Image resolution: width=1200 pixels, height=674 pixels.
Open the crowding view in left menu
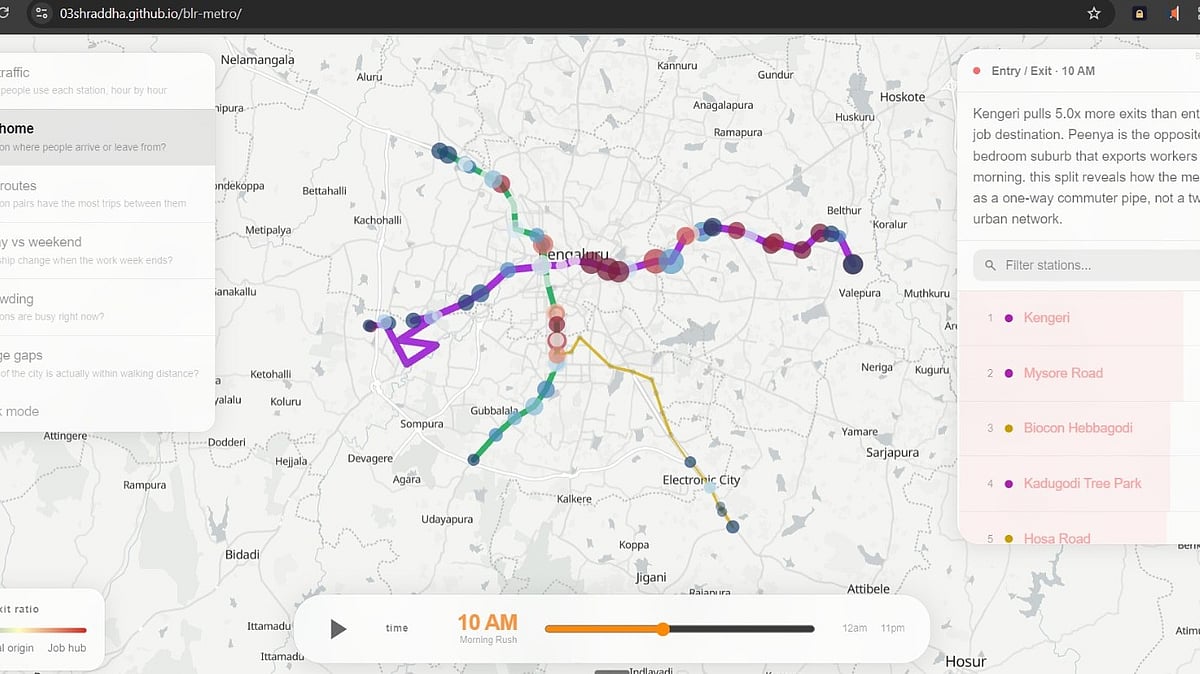point(107,307)
